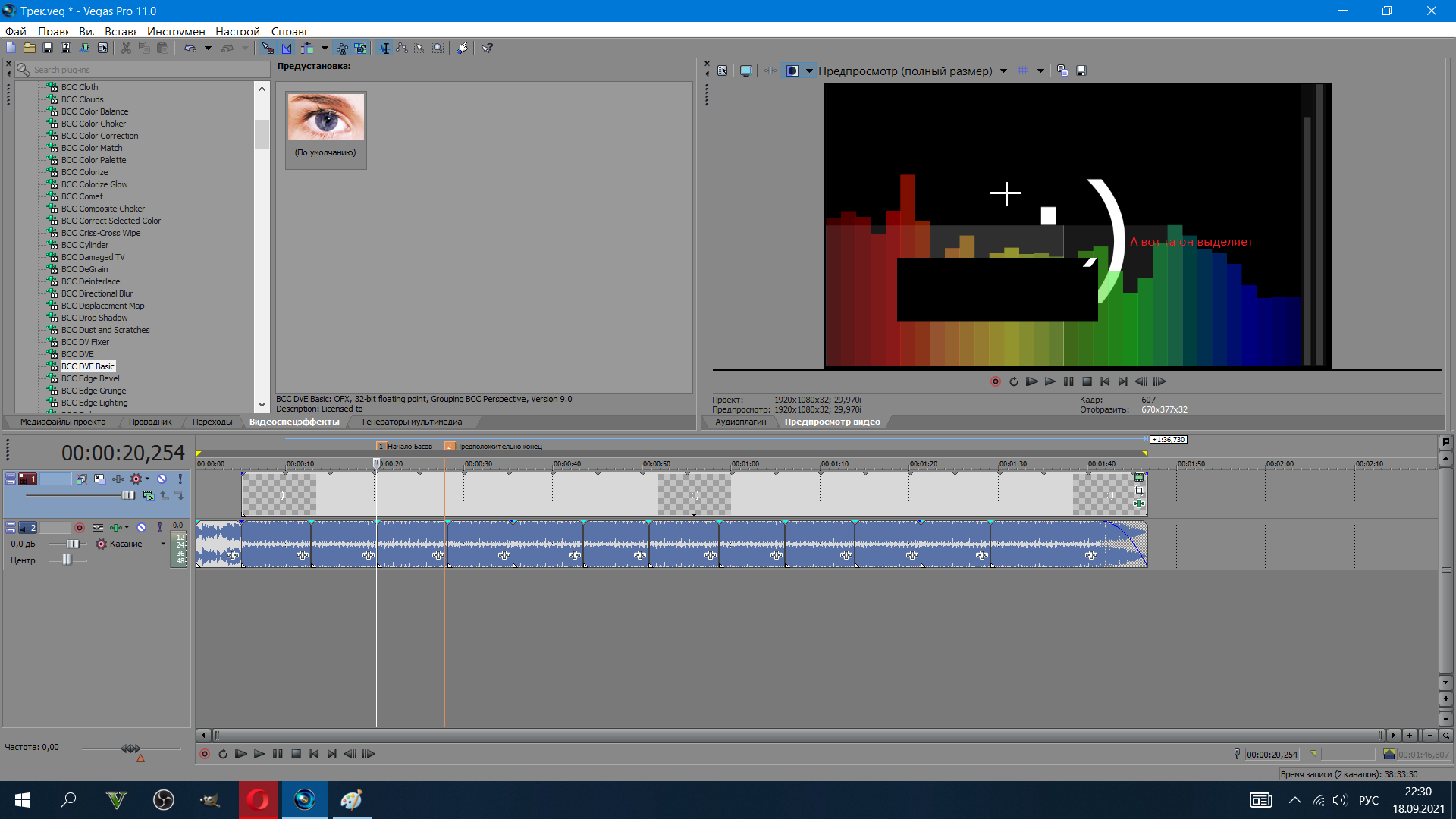Switch to the Проводник tab
This screenshot has height=819, width=1456.
coord(150,422)
